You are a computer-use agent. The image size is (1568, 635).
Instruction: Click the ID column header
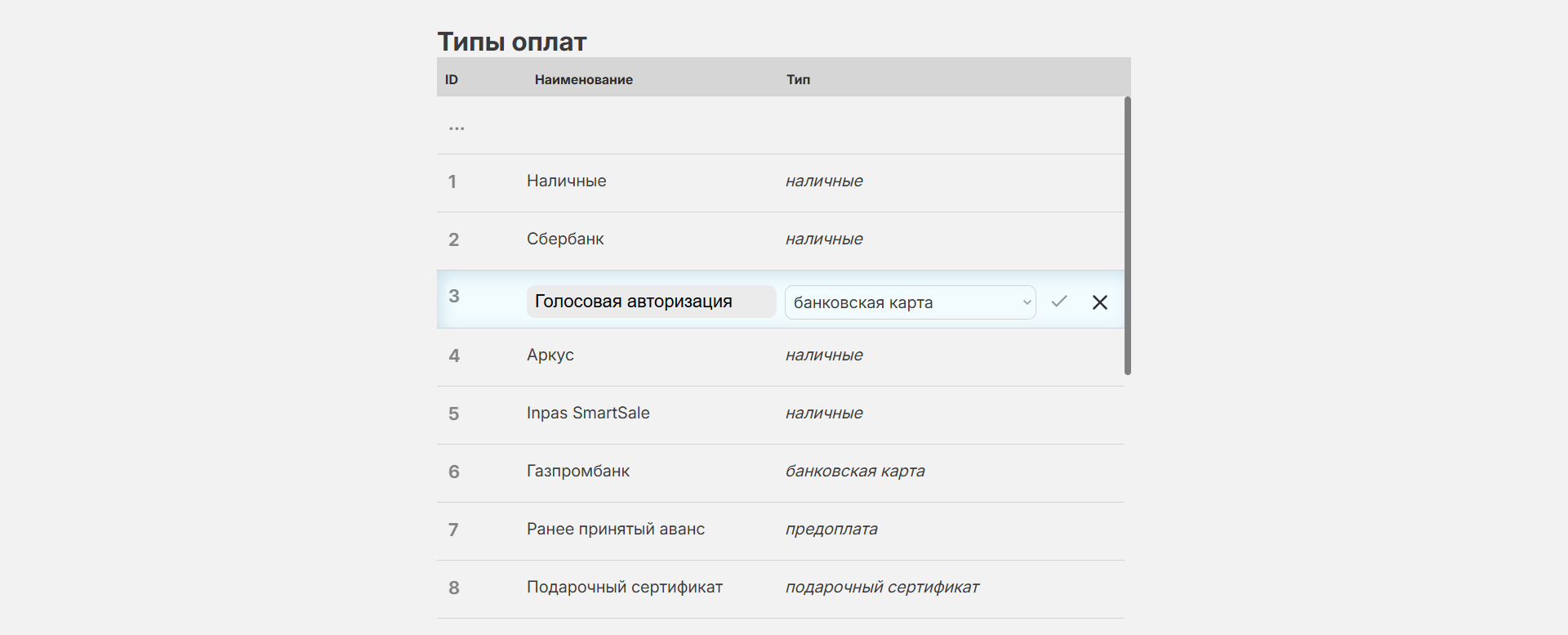point(452,79)
